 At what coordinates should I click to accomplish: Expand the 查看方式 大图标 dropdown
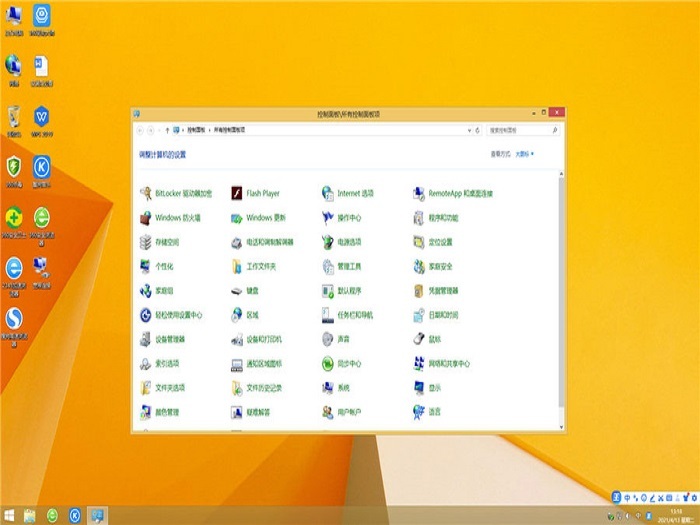[x=524, y=154]
